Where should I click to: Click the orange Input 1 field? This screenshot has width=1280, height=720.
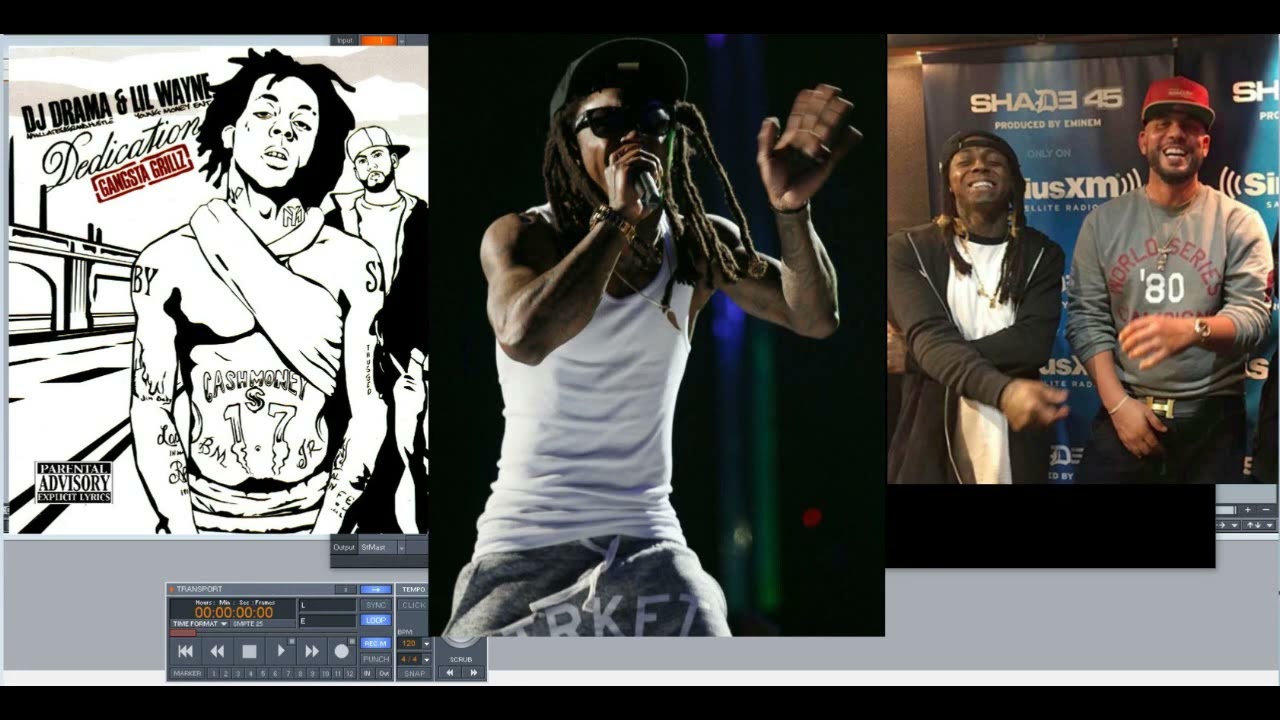(378, 40)
